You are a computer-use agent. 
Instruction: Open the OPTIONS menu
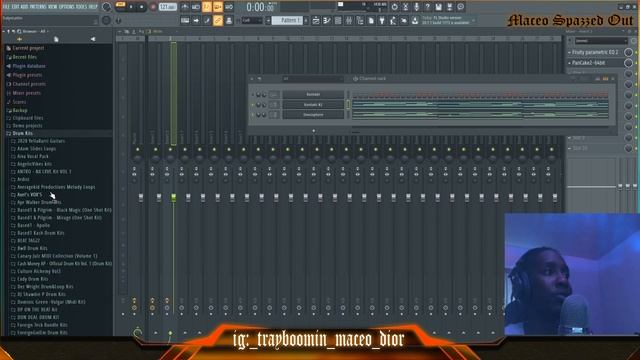pos(67,7)
